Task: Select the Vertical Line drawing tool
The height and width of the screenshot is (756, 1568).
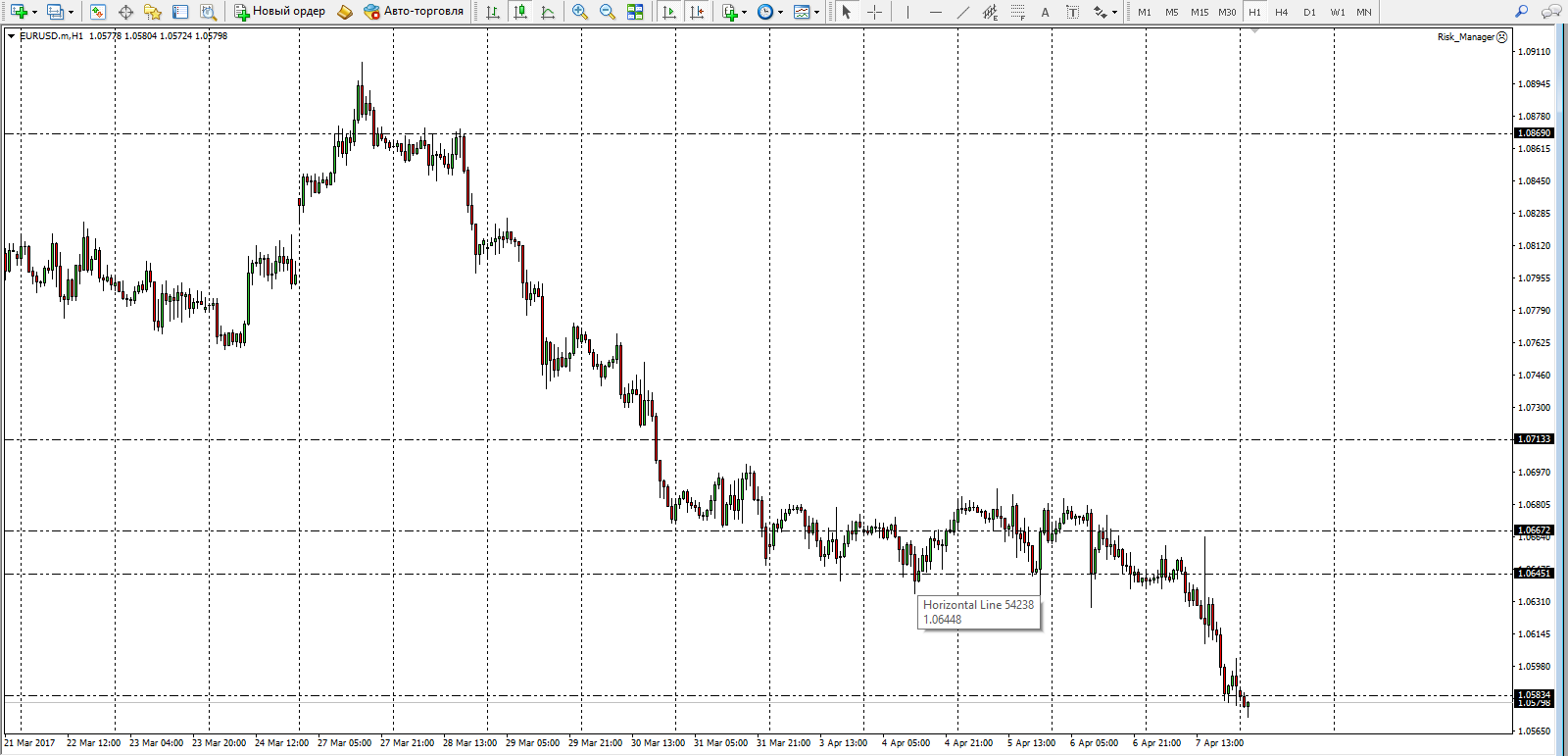Action: tap(908, 12)
